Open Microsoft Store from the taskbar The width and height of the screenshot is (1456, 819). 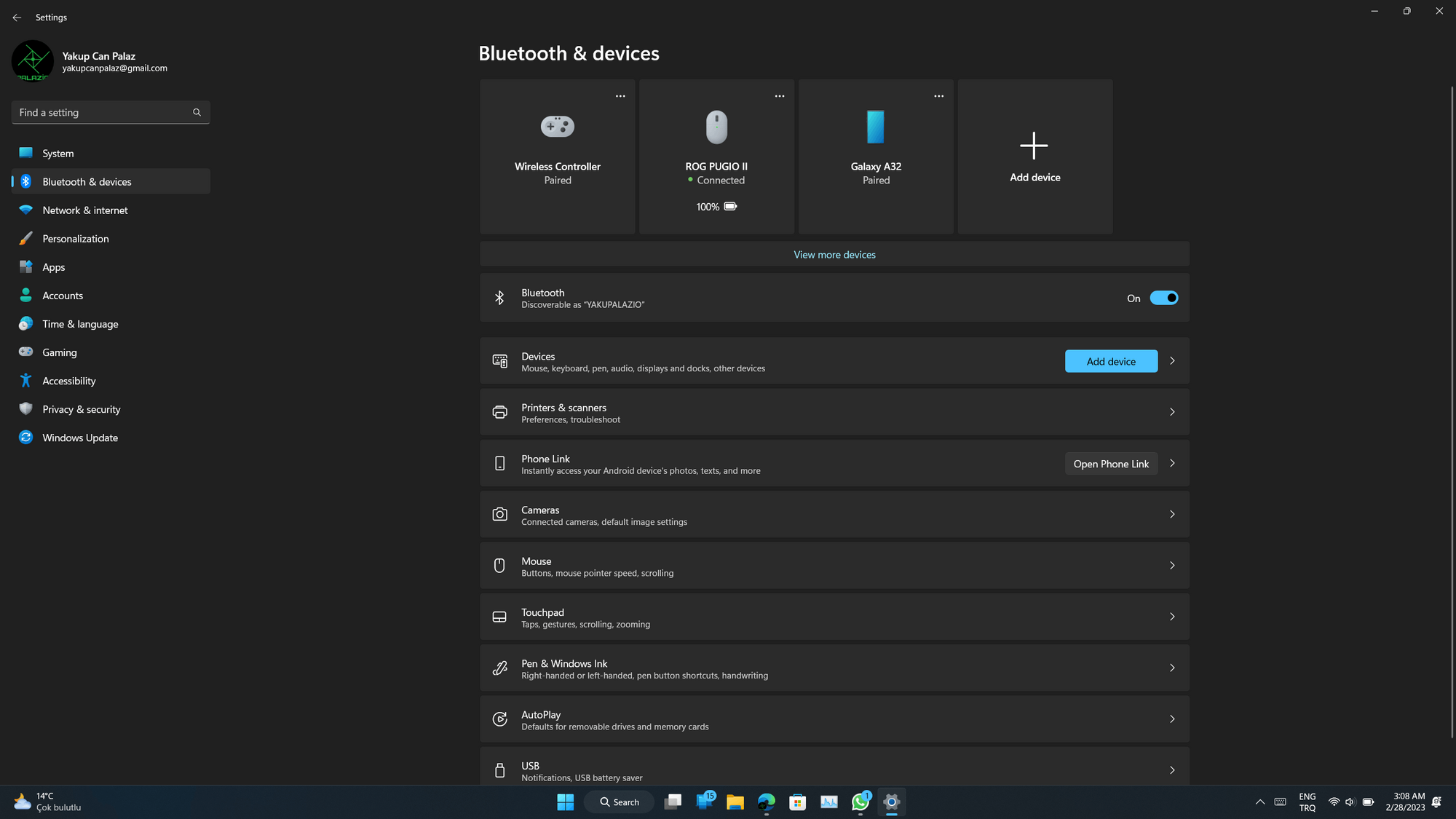click(798, 802)
